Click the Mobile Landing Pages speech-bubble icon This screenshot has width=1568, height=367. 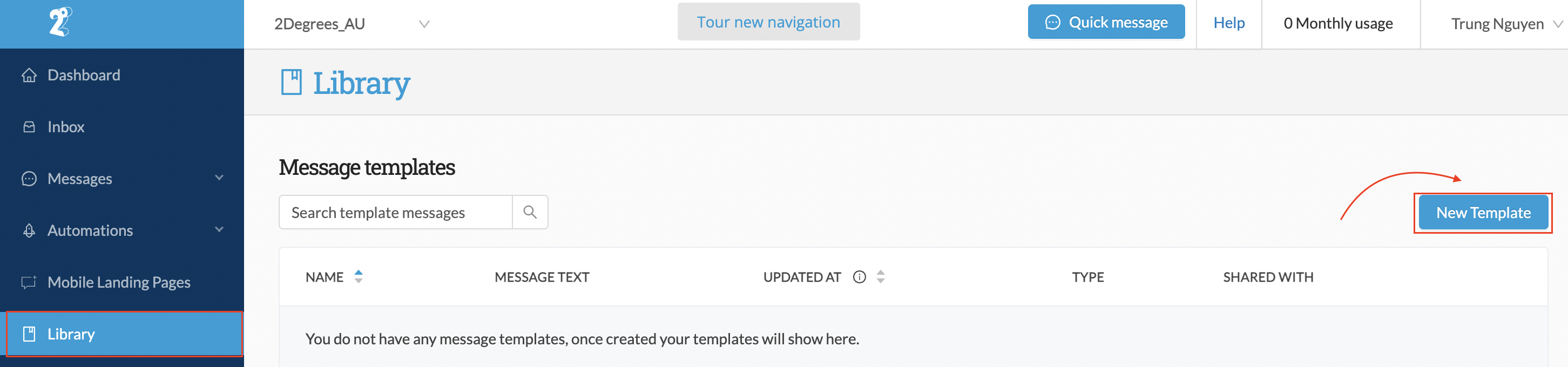[29, 282]
